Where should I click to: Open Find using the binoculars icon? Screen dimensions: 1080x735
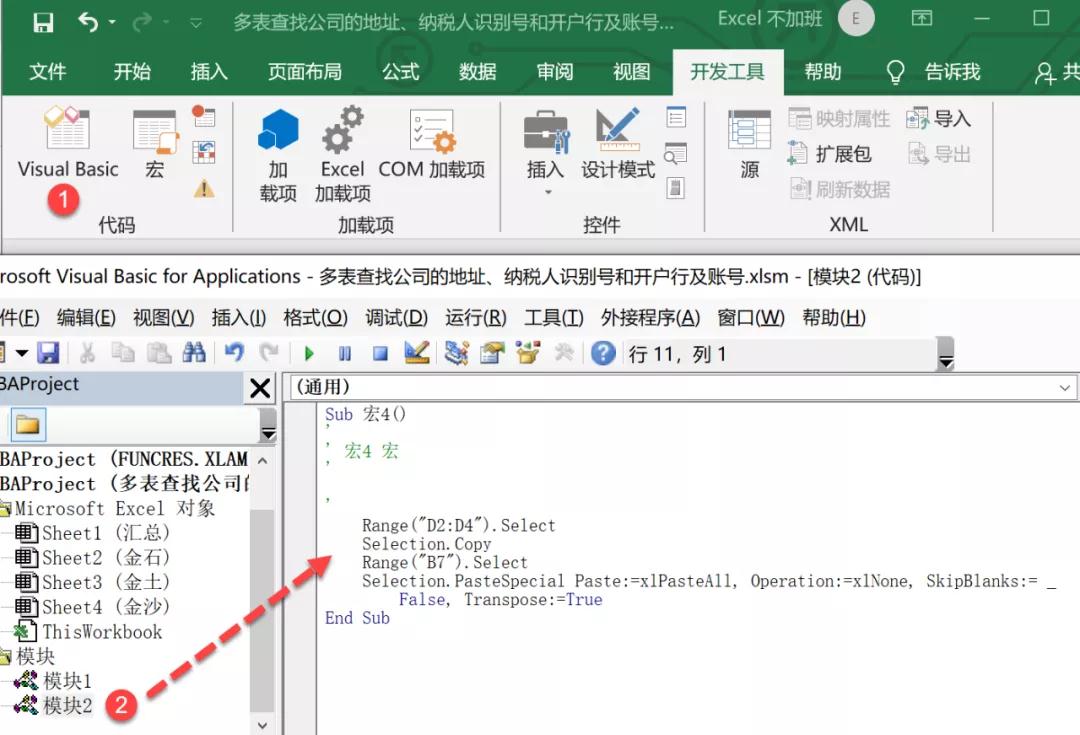point(195,353)
